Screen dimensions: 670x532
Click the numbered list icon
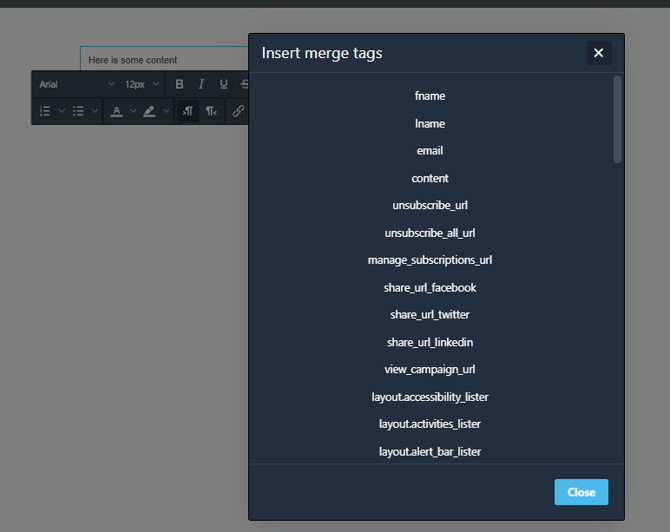click(x=45, y=111)
